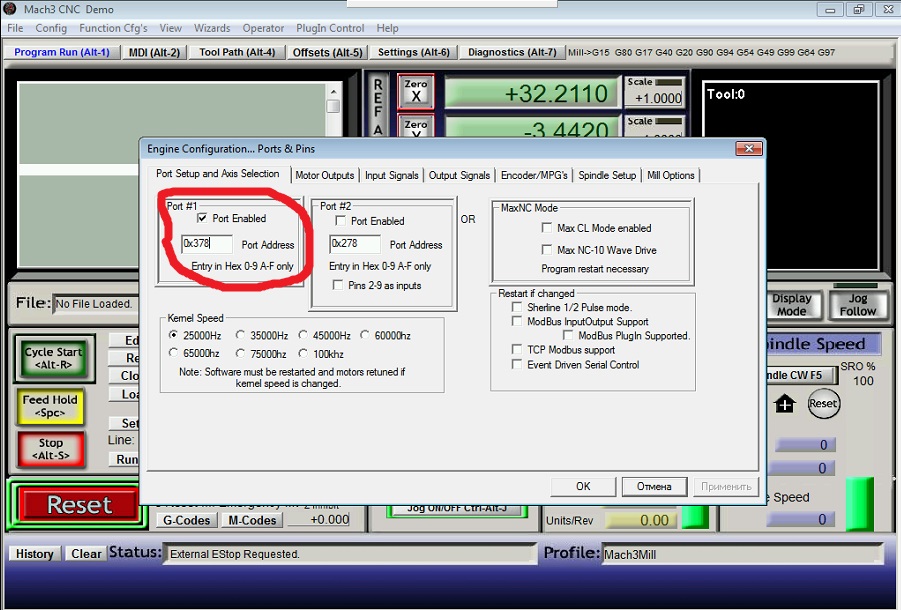Switch to Offsets (Alt-5) screen
Image resolution: width=901 pixels, height=610 pixels.
click(328, 52)
